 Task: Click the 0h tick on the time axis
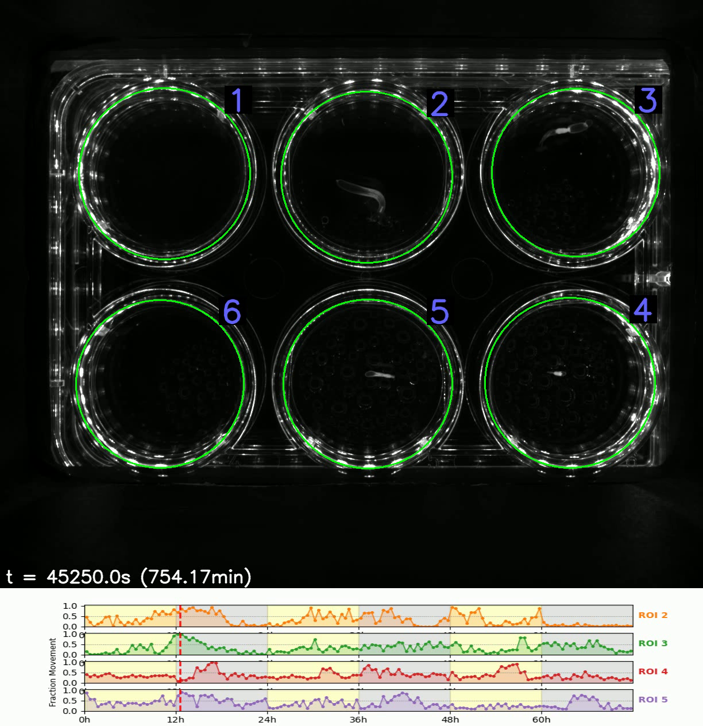click(x=84, y=720)
